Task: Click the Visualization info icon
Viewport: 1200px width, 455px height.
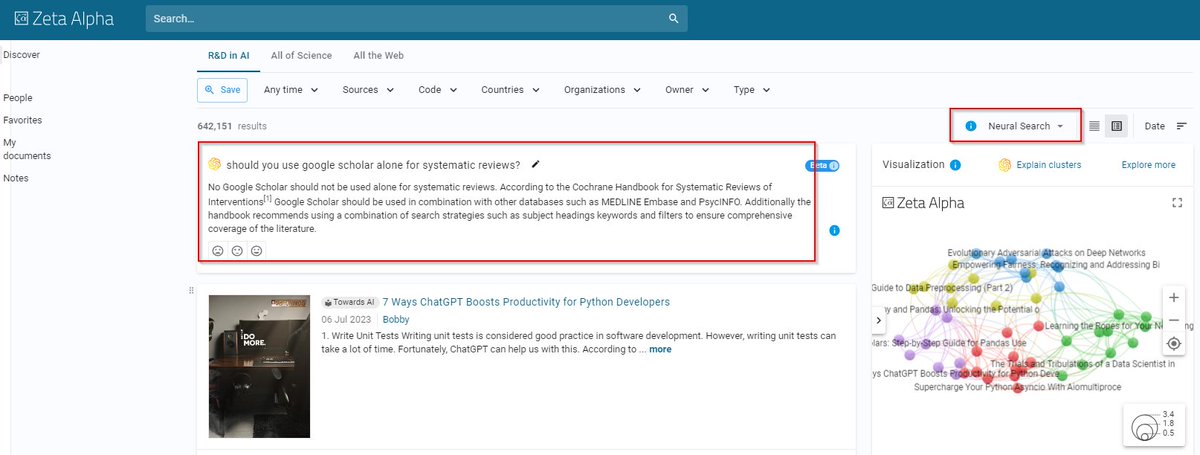Action: (955, 165)
